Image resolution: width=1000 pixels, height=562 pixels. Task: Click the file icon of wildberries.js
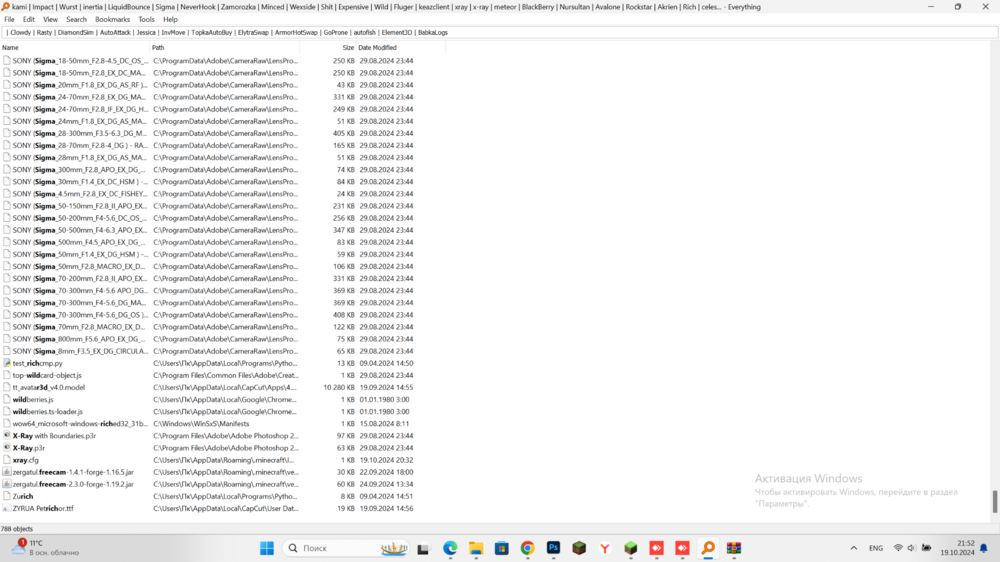7,399
